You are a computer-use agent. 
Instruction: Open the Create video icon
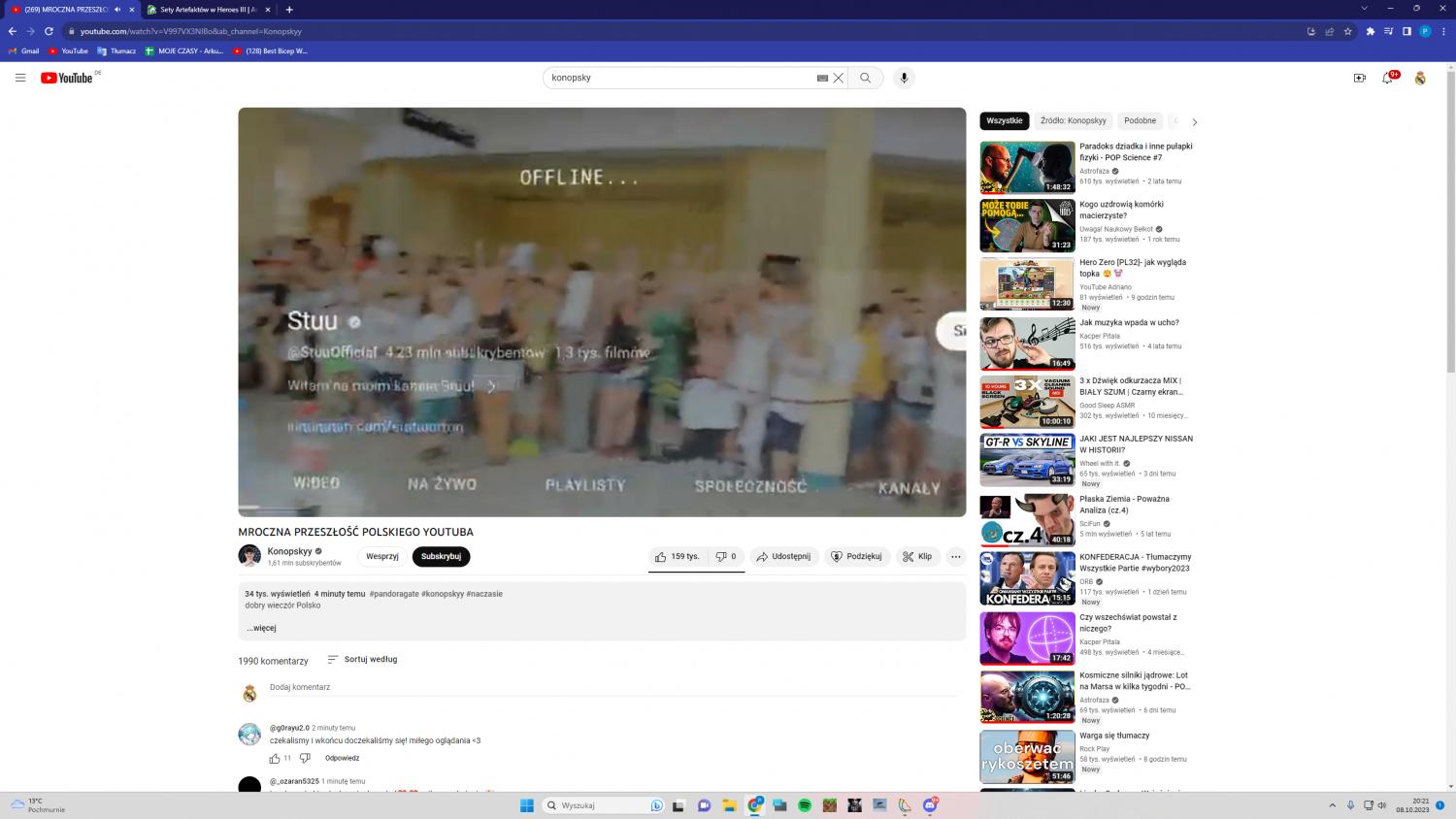coord(1360,78)
